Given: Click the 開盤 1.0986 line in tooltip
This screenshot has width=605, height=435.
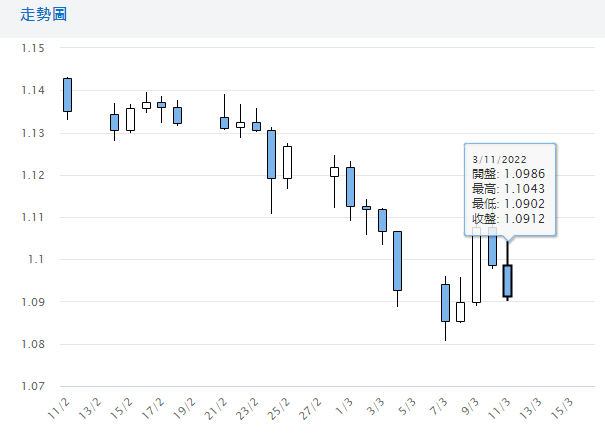Looking at the screenshot, I should [x=508, y=174].
